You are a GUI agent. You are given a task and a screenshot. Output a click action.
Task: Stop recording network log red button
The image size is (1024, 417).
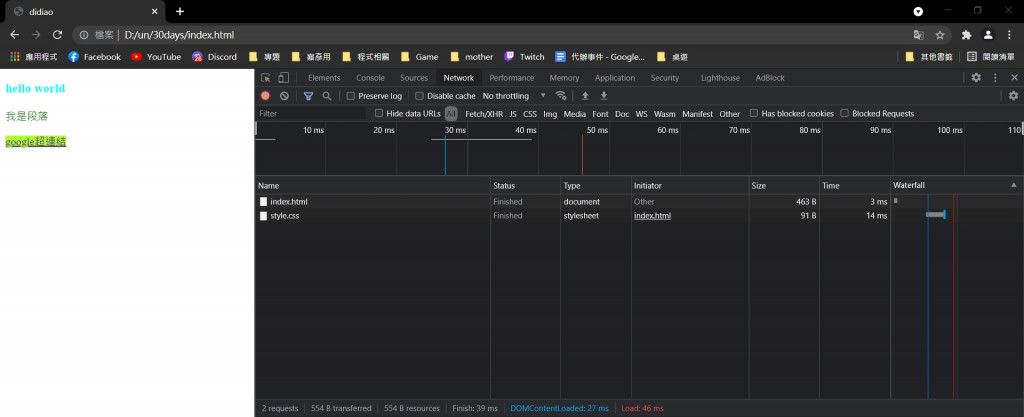pos(265,96)
